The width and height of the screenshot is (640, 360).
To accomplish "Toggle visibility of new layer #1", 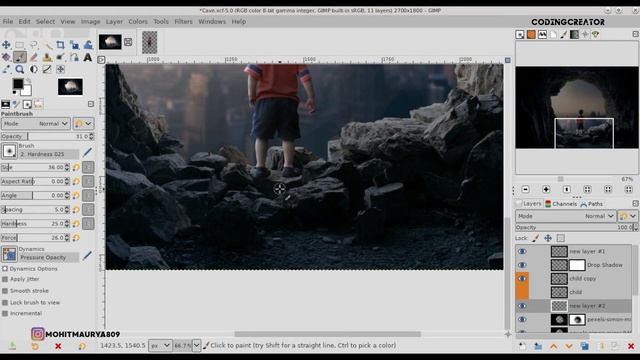I will click(522, 251).
